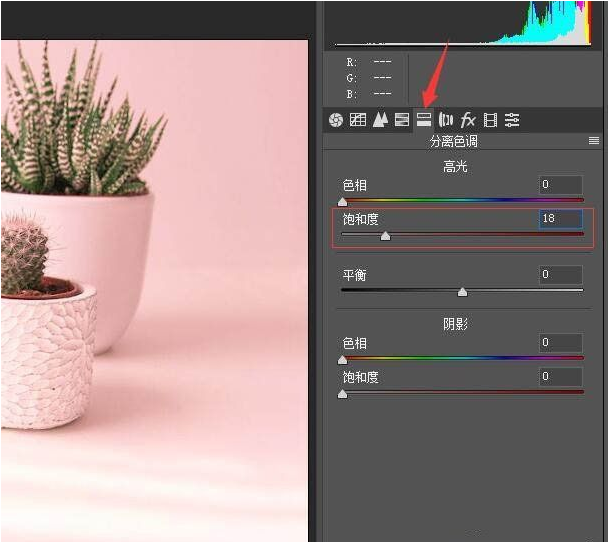Select the Split Toning panel icon
The height and width of the screenshot is (542, 608).
pos(424,120)
